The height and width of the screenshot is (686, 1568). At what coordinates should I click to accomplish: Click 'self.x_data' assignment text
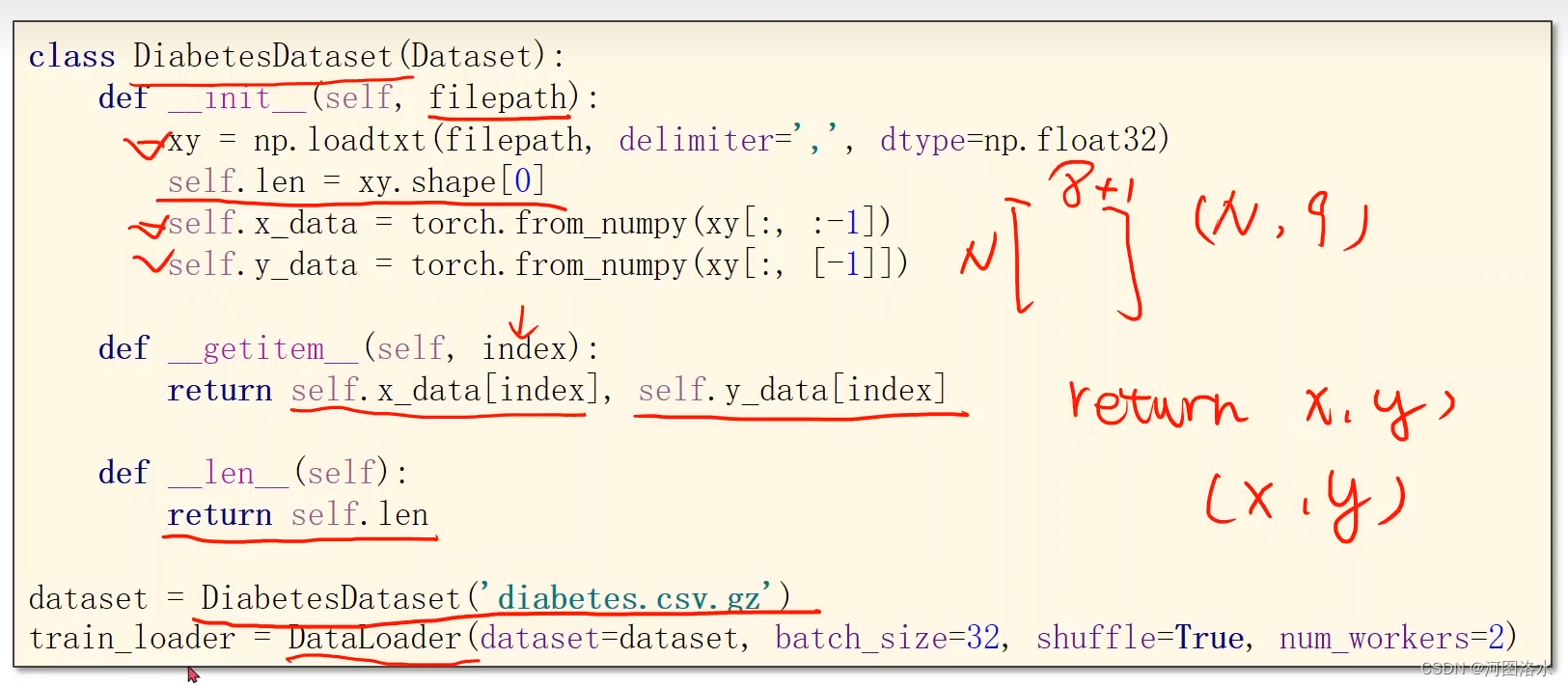pos(262,224)
